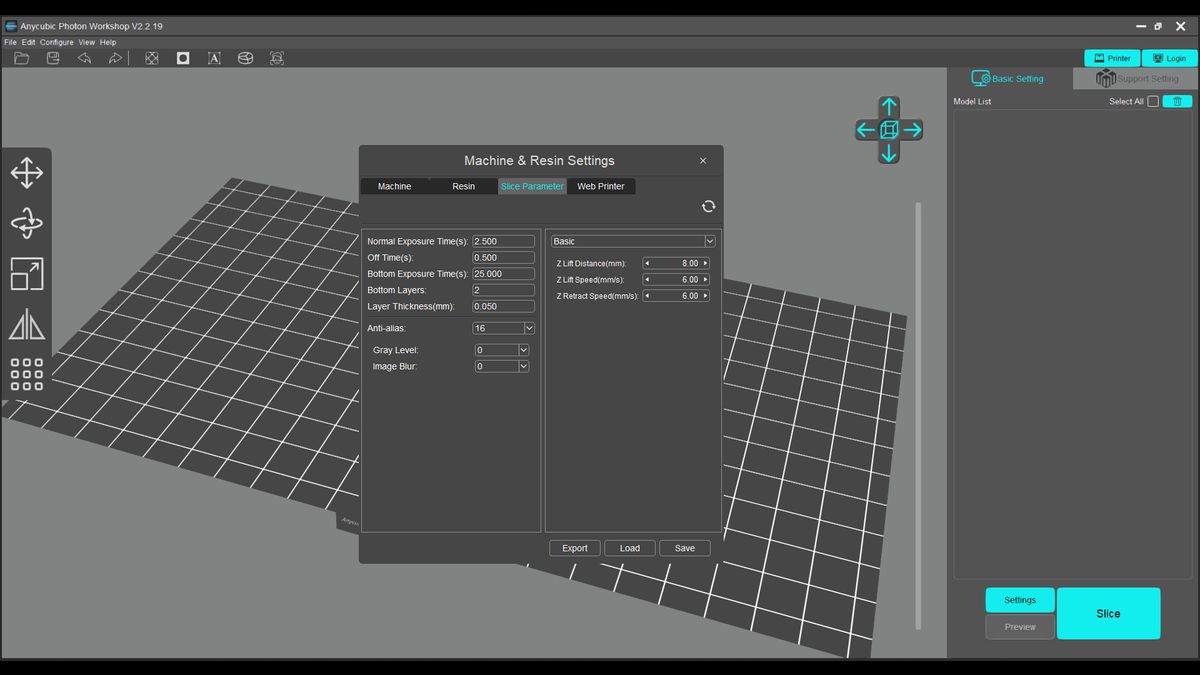The width and height of the screenshot is (1200, 675).
Task: Open the Image Blur dropdown
Action: pos(523,366)
